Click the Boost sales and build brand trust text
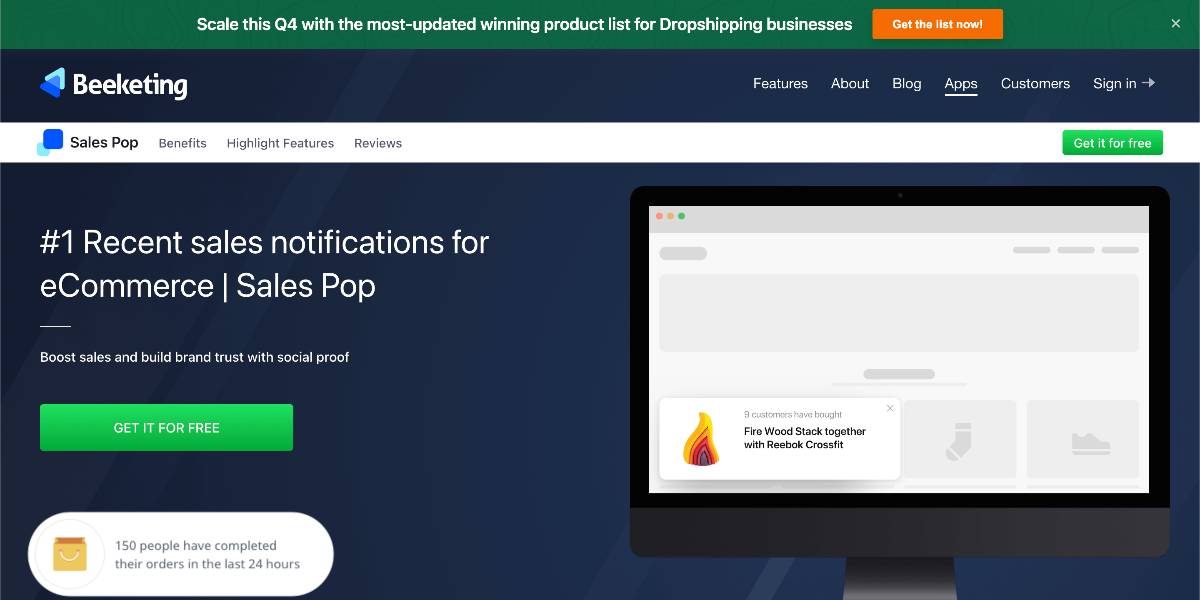 click(x=194, y=357)
